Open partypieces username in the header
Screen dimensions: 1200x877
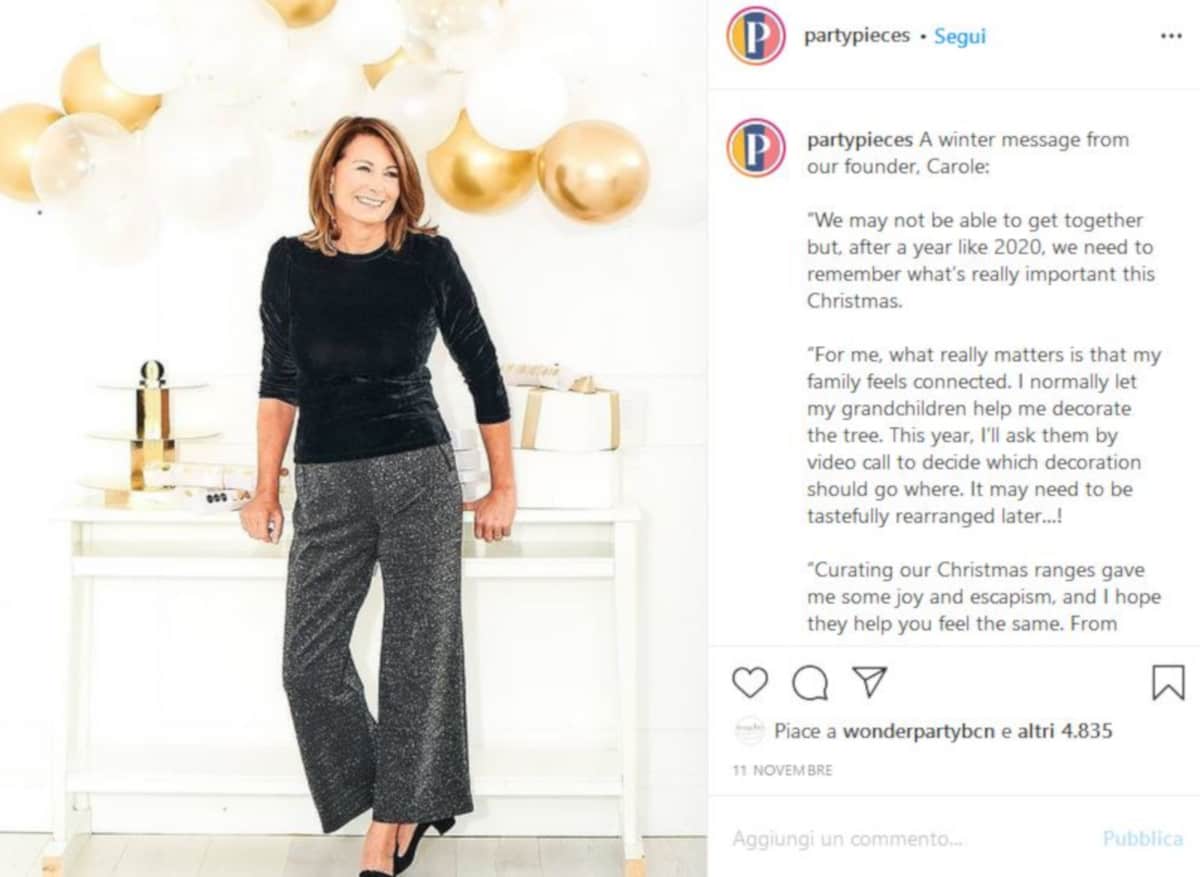pos(857,36)
